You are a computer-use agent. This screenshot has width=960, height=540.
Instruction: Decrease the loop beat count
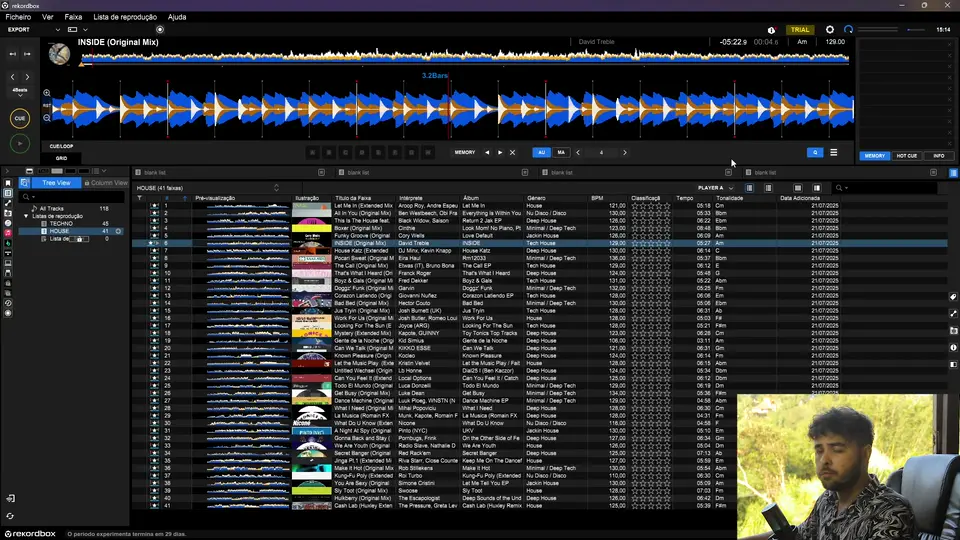(x=578, y=152)
